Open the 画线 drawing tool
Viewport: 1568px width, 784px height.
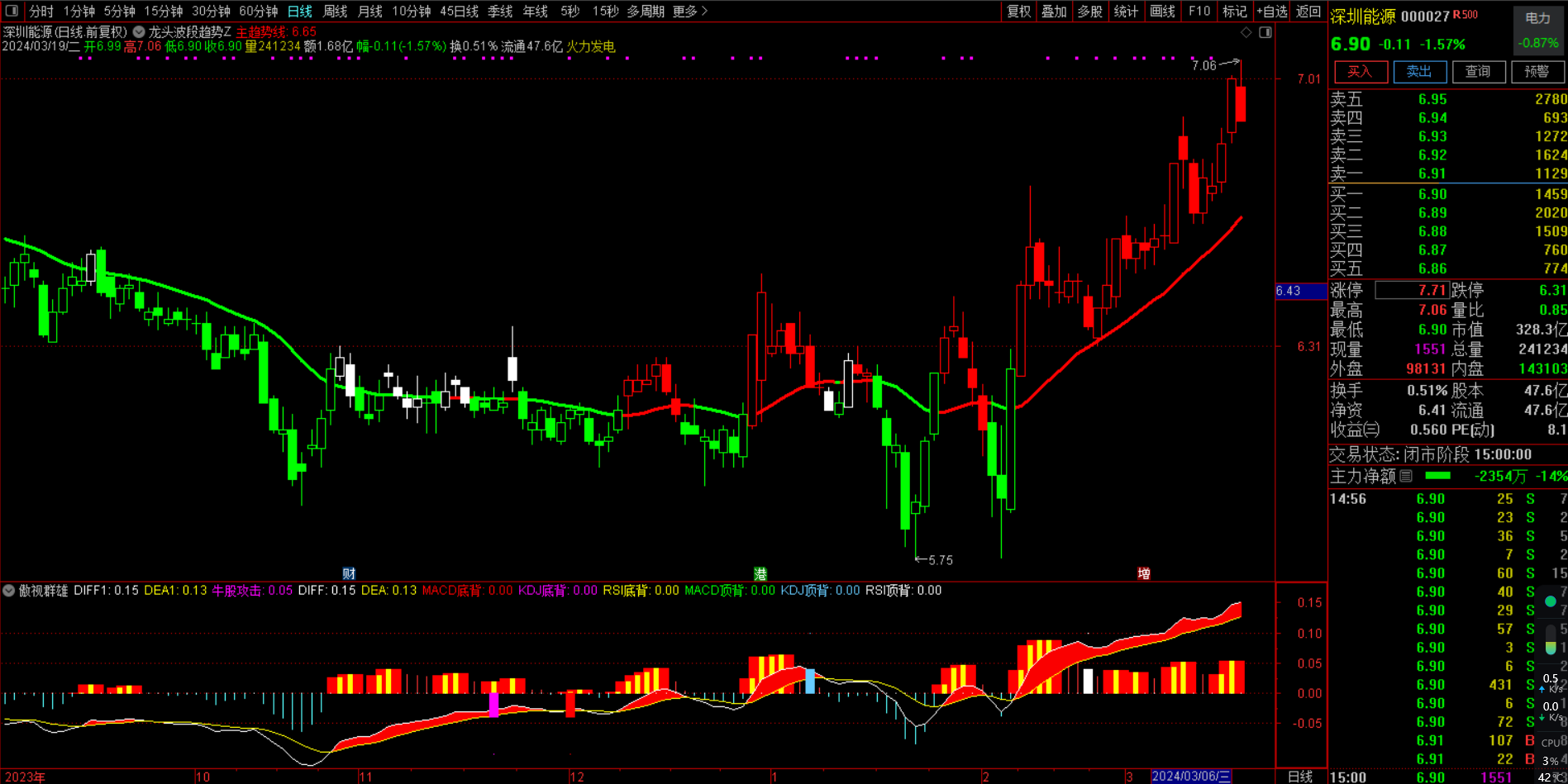point(1162,11)
